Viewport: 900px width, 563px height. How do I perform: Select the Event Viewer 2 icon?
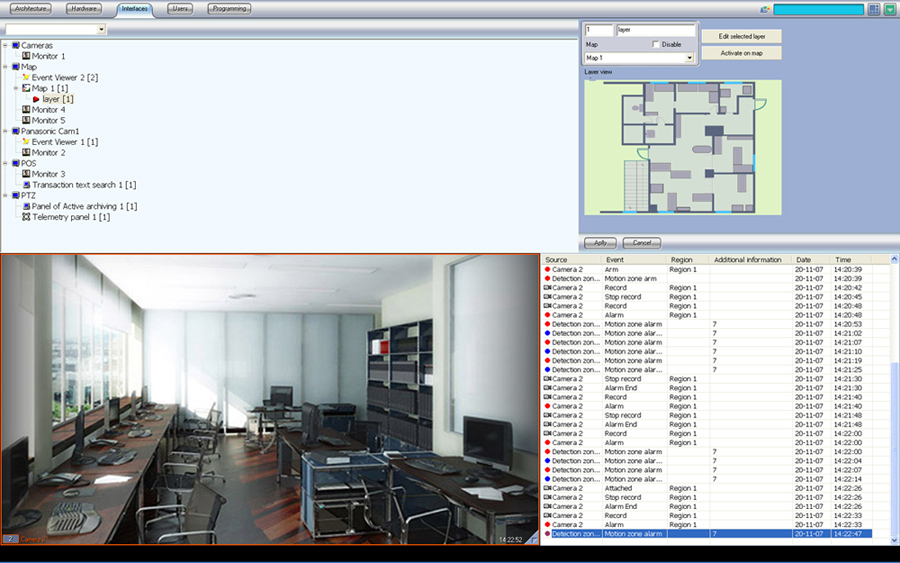[26, 77]
